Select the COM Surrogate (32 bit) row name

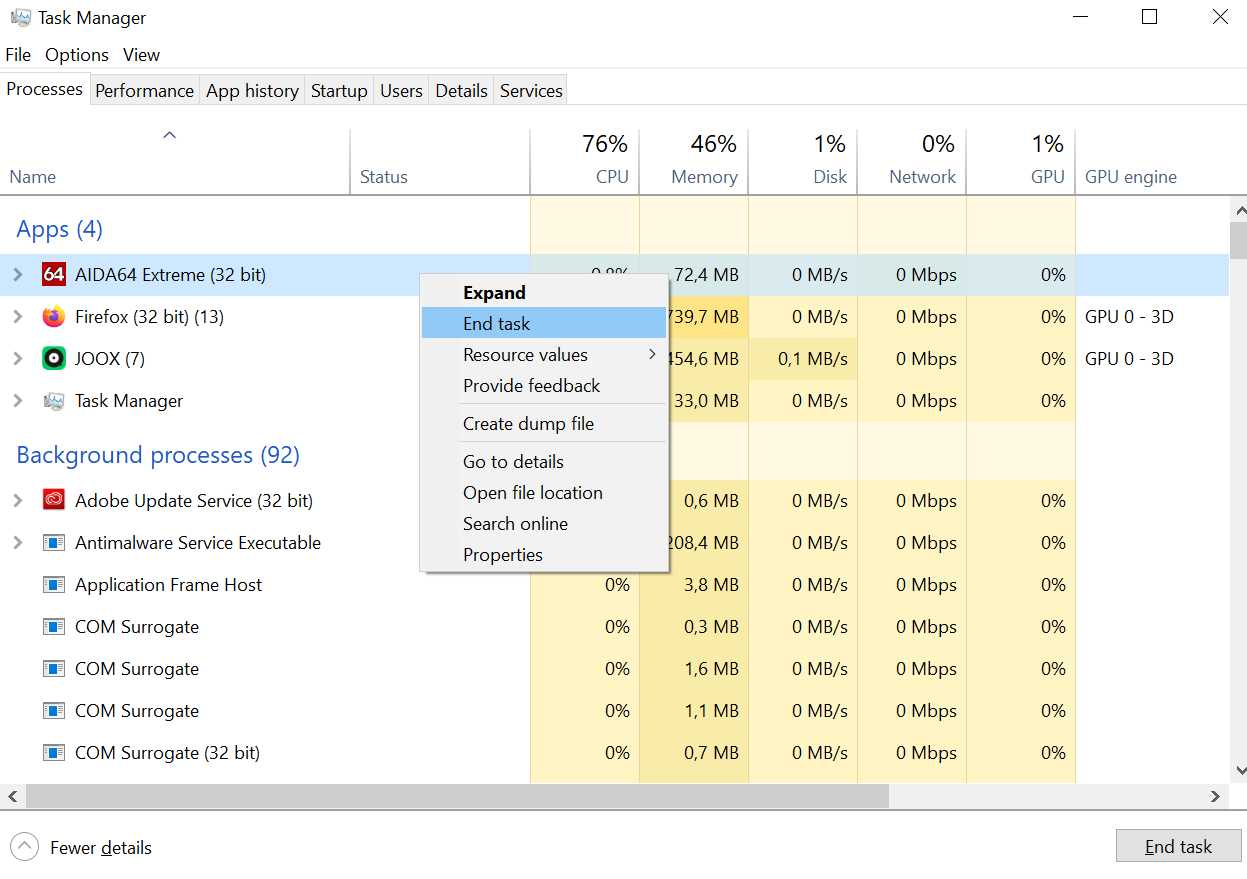[x=167, y=753]
